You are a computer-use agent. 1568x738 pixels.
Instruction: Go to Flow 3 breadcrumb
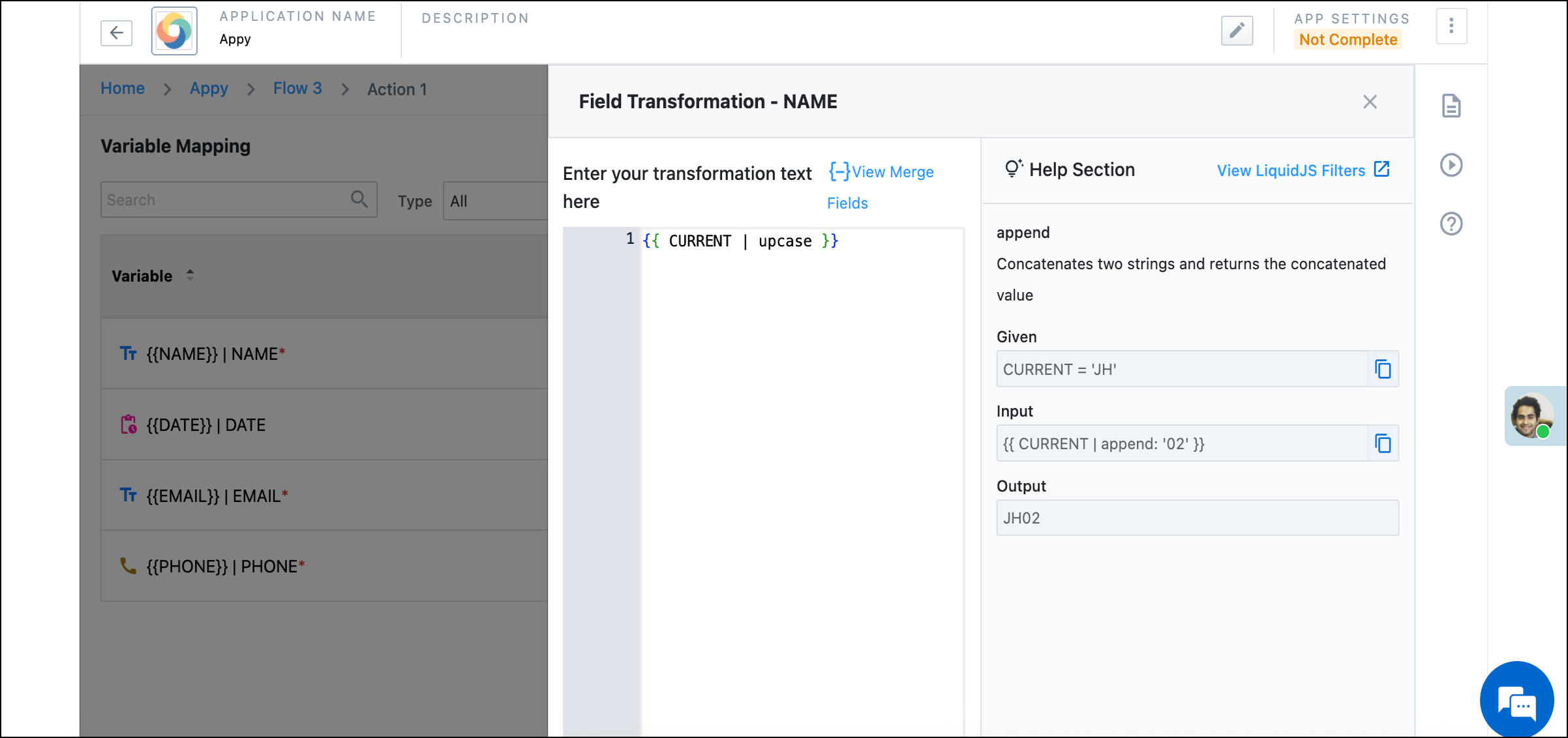[297, 89]
